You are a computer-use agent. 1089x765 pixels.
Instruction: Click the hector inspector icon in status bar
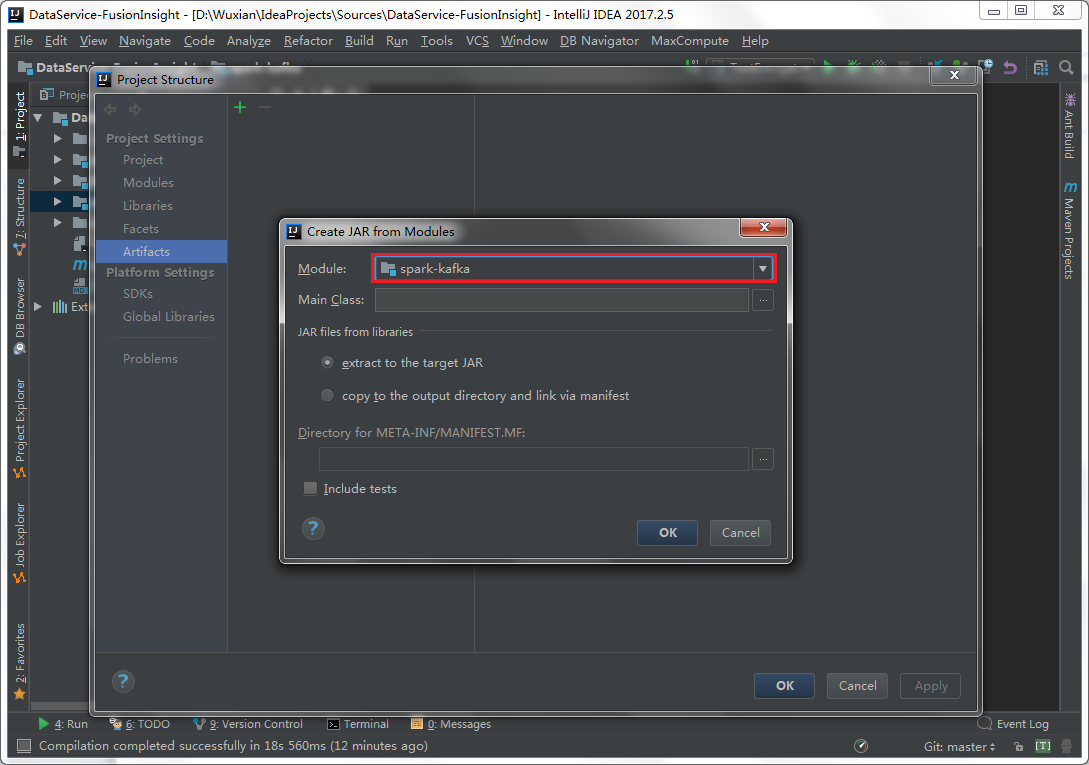[x=1067, y=746]
